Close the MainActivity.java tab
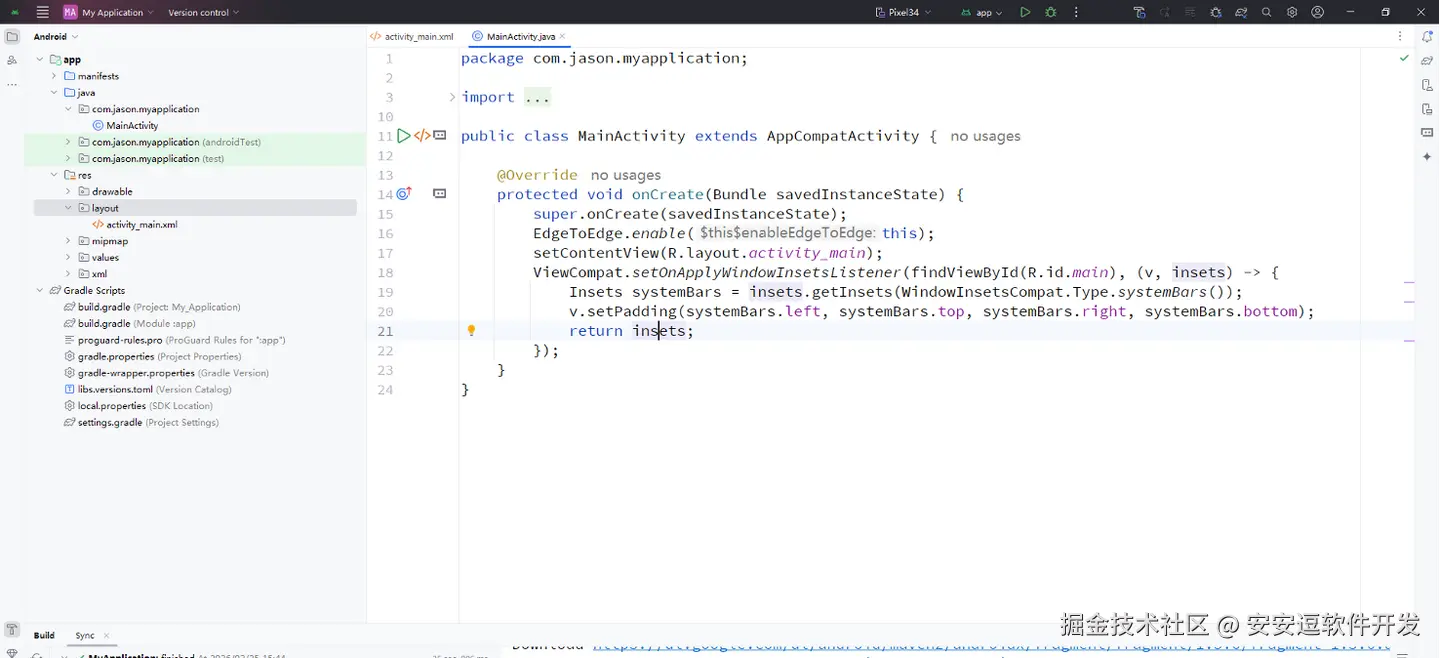This screenshot has height=658, width=1440. click(x=562, y=36)
